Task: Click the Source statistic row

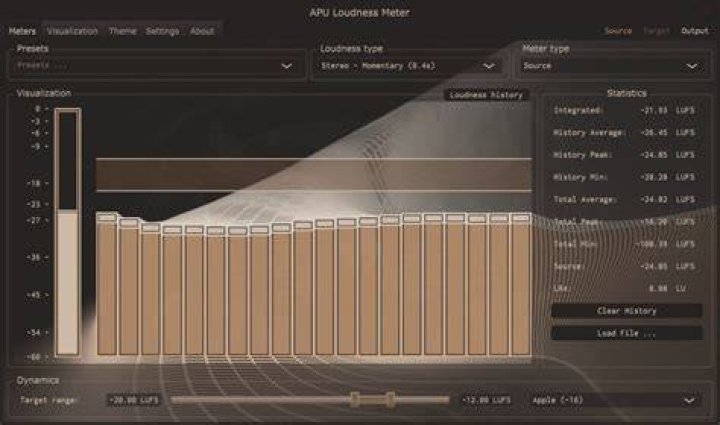Action: click(624, 266)
